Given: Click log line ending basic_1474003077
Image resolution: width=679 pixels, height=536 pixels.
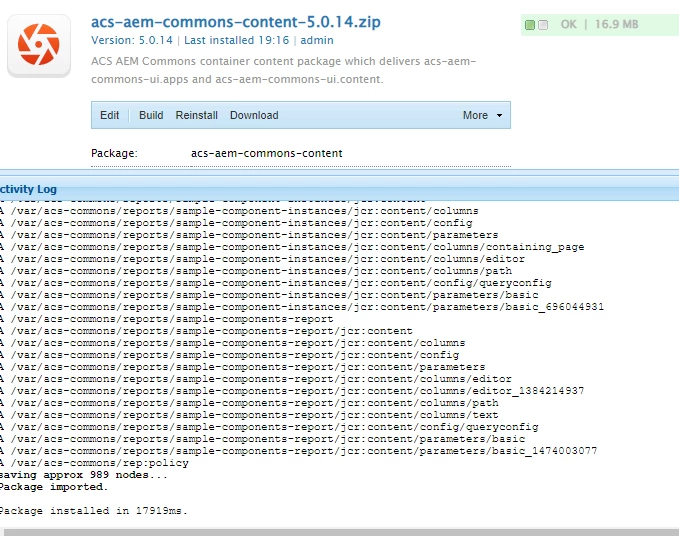Looking at the screenshot, I should (x=299, y=451).
